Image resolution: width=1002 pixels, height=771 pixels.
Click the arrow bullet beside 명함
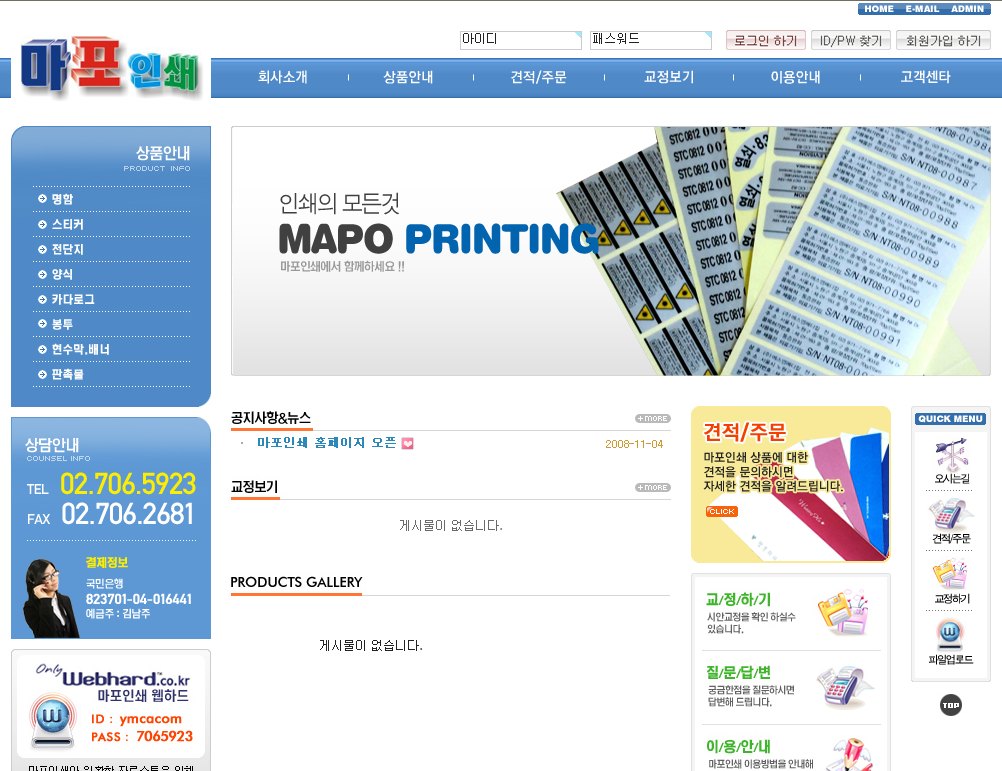coord(42,199)
